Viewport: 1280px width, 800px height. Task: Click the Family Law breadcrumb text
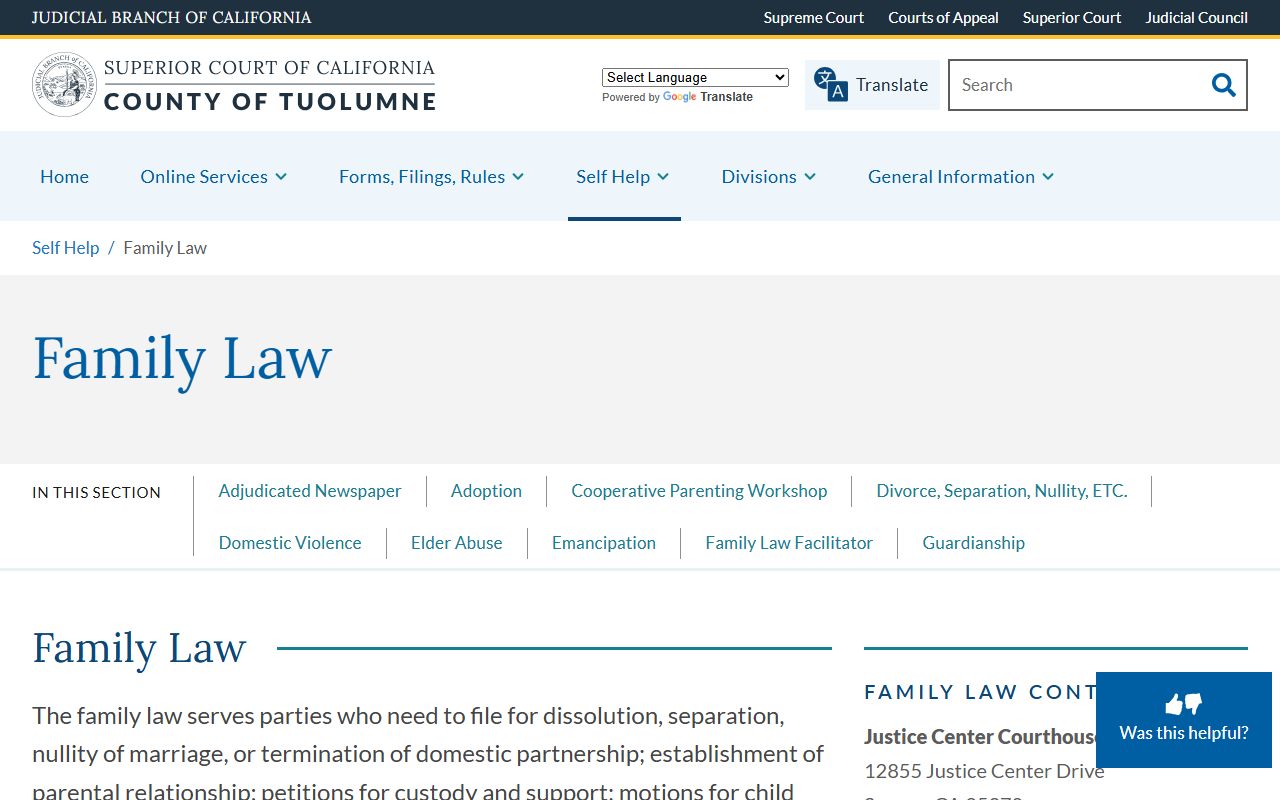click(165, 248)
